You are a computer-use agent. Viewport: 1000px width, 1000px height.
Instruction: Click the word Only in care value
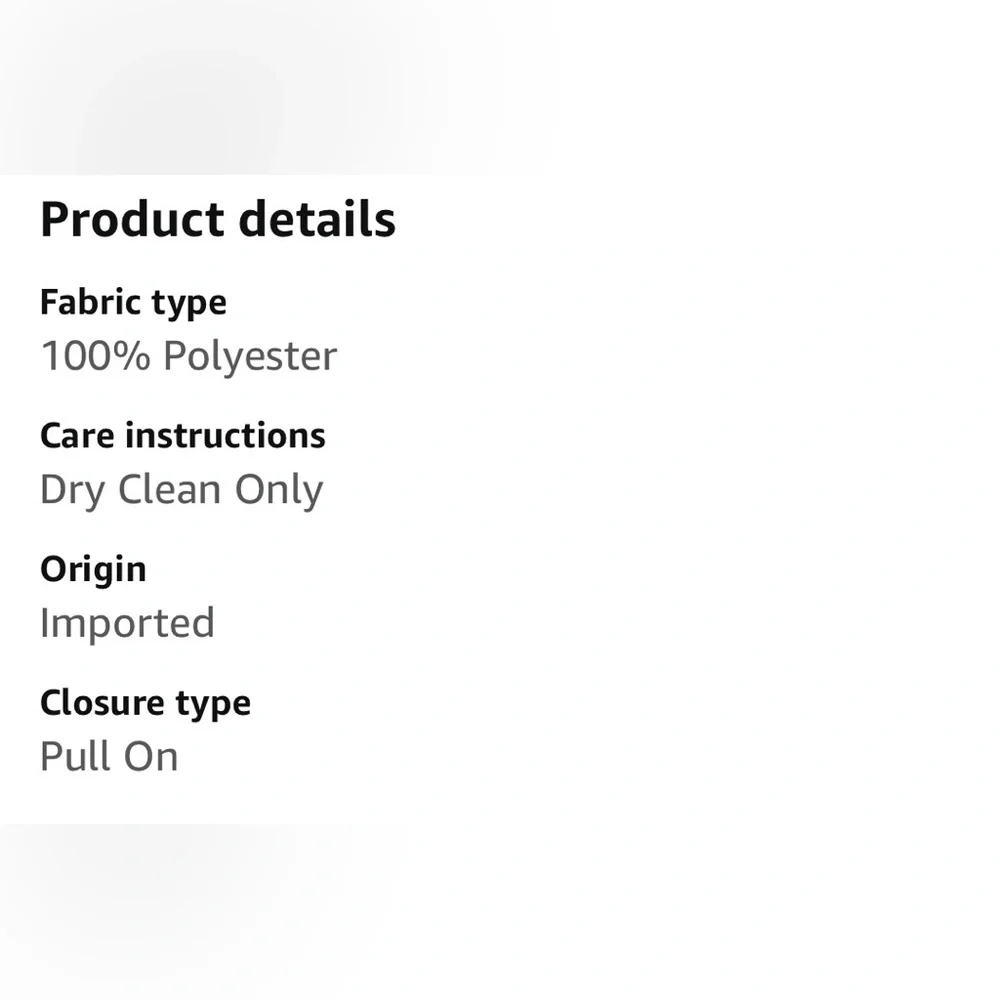pos(279,490)
